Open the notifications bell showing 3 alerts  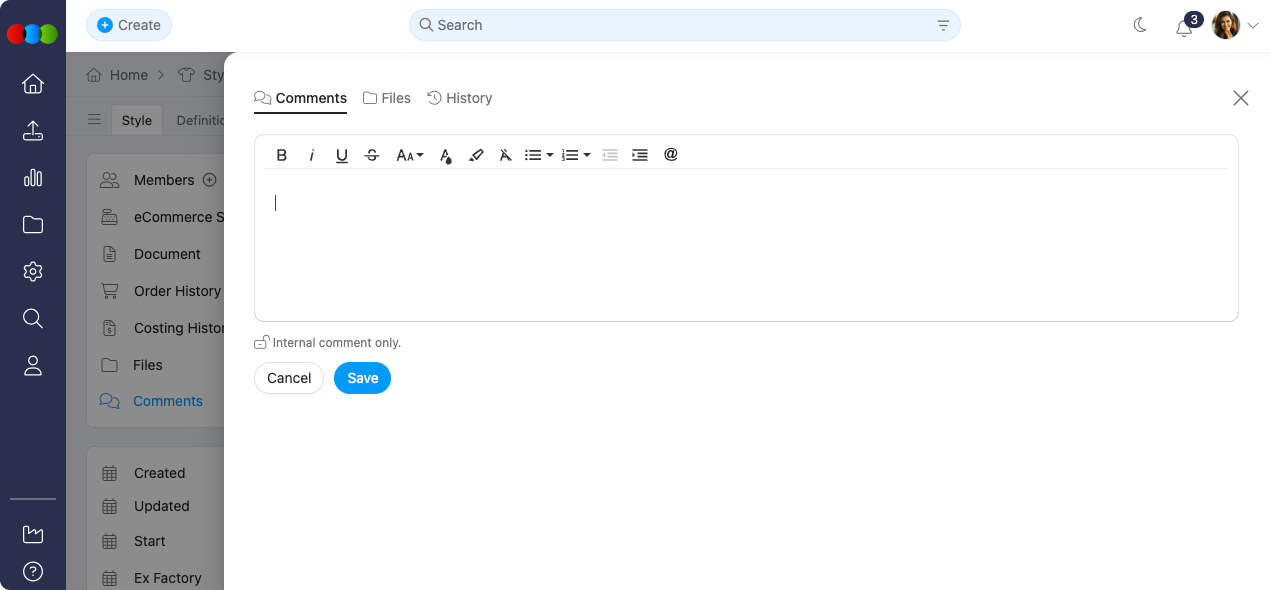(1184, 25)
